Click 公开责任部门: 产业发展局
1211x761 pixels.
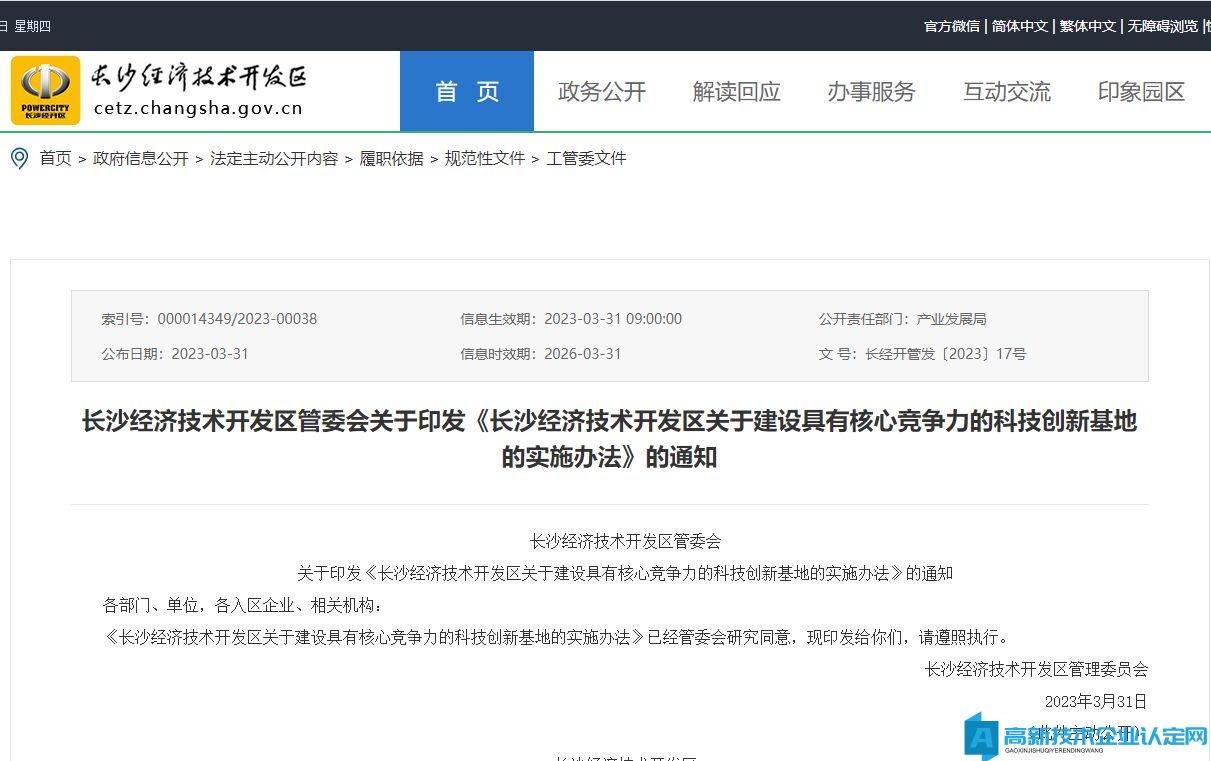pyautogui.click(x=903, y=319)
